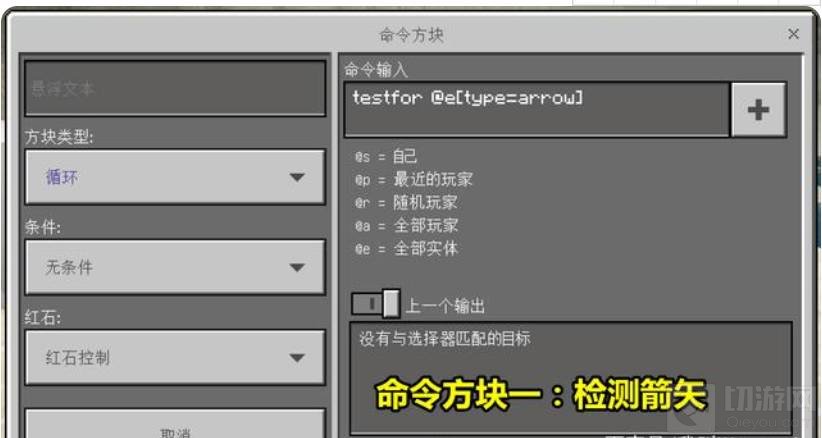The height and width of the screenshot is (438, 822).
Task: Close the 命令方块 dialog with X
Action: click(793, 35)
